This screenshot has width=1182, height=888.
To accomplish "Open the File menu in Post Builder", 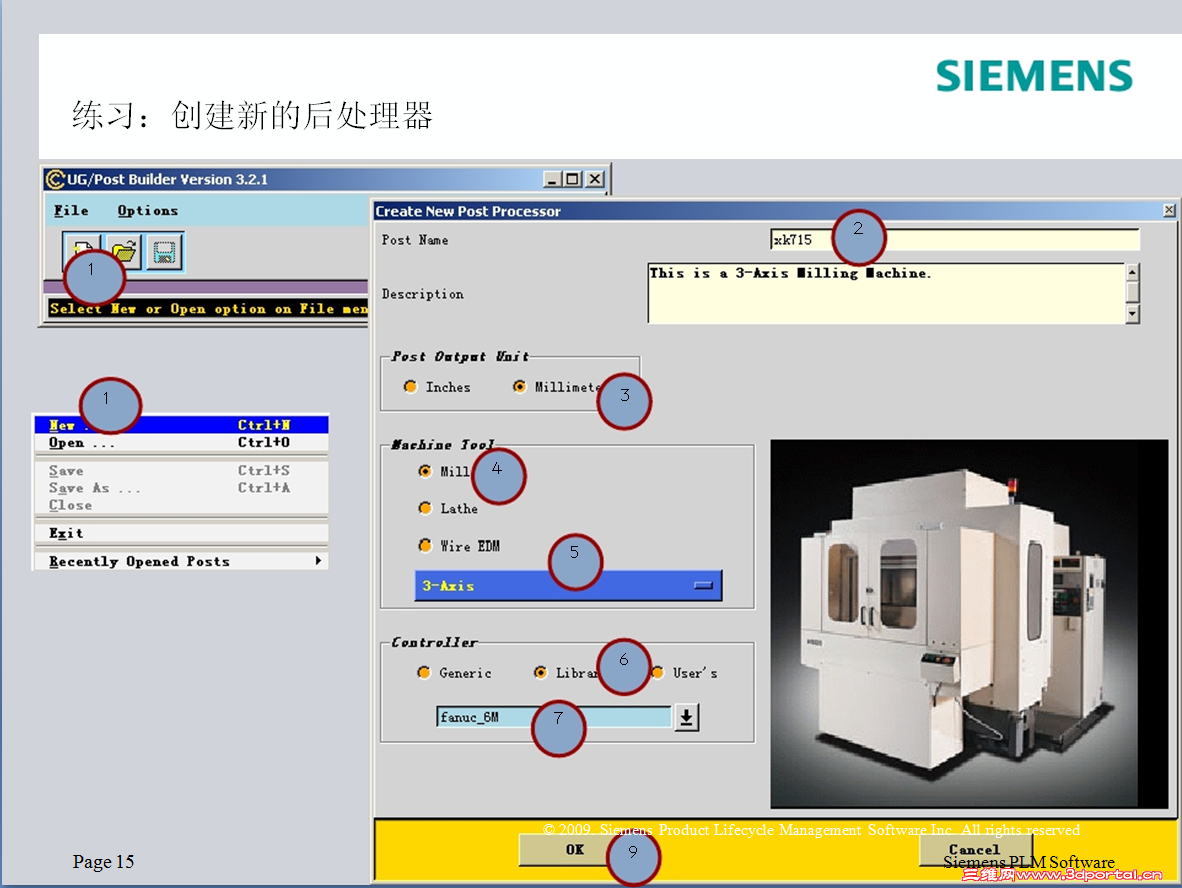I will (x=71, y=210).
